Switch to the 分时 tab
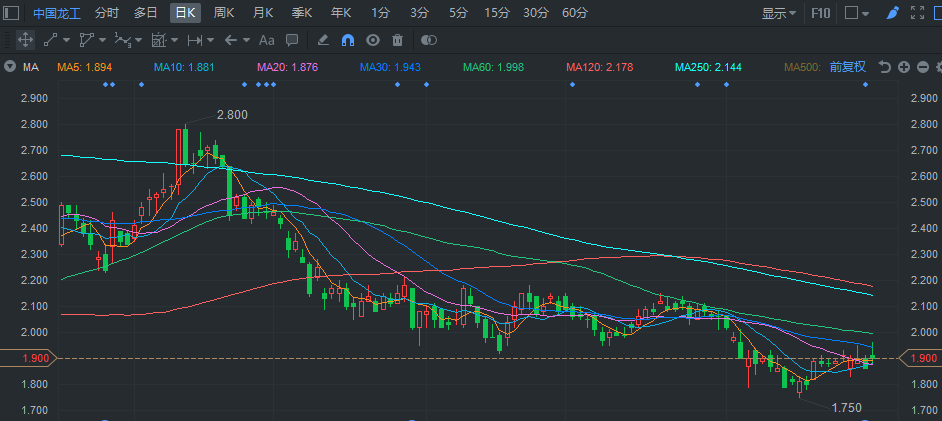942x421 pixels. (107, 13)
